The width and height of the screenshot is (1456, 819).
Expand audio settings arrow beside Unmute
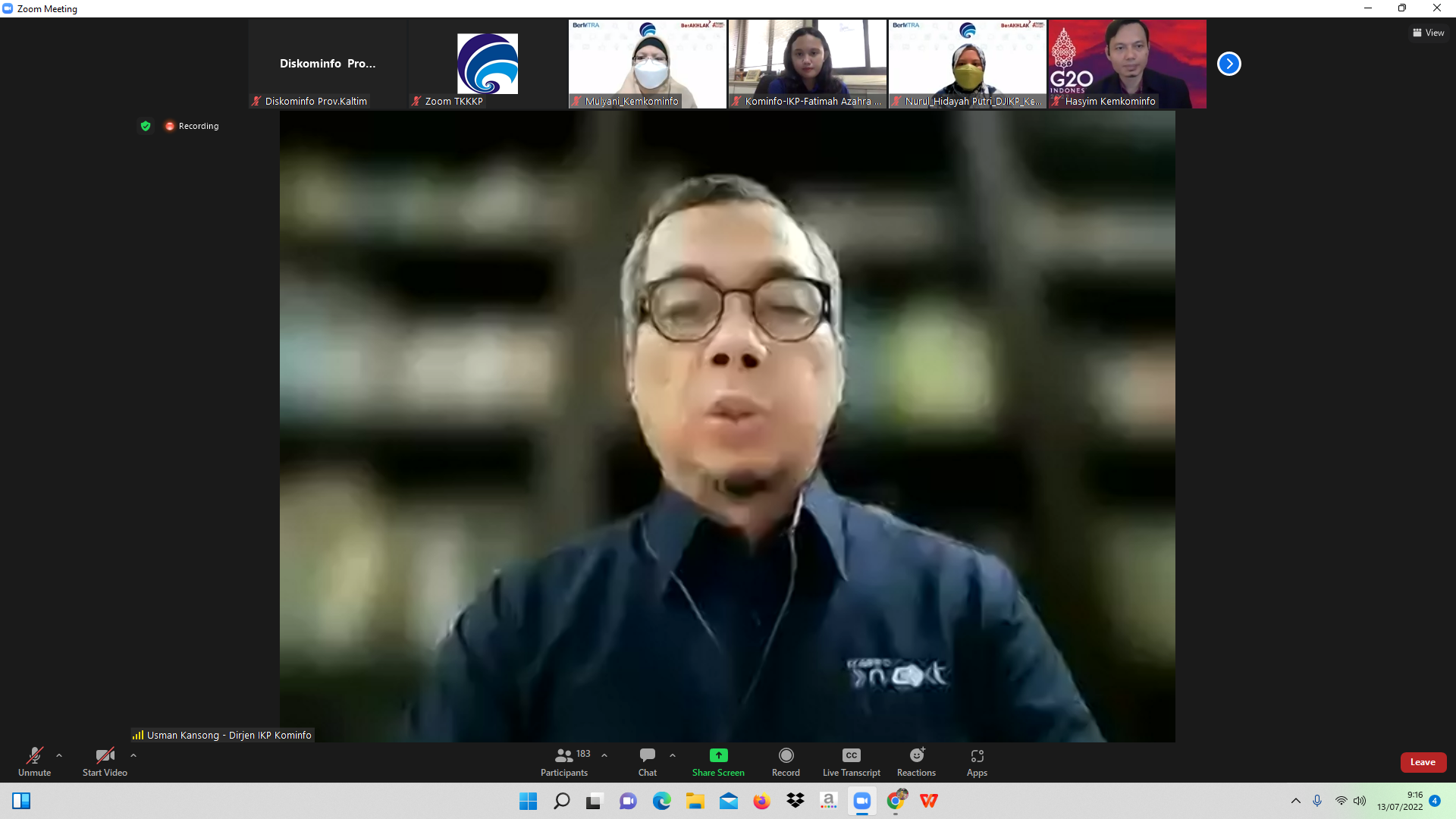59,755
